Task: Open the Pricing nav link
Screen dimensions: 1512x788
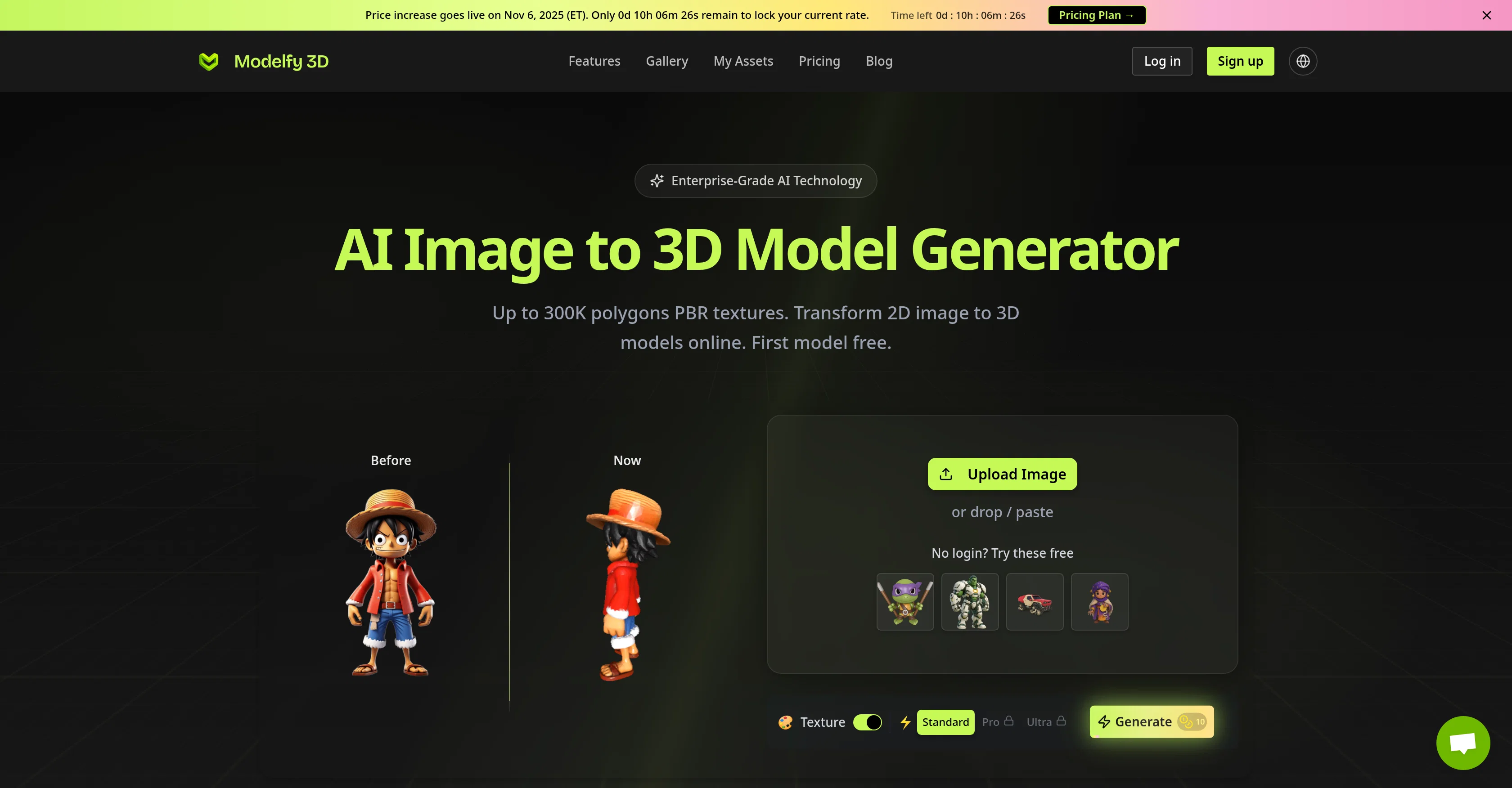Action: pyautogui.click(x=819, y=61)
